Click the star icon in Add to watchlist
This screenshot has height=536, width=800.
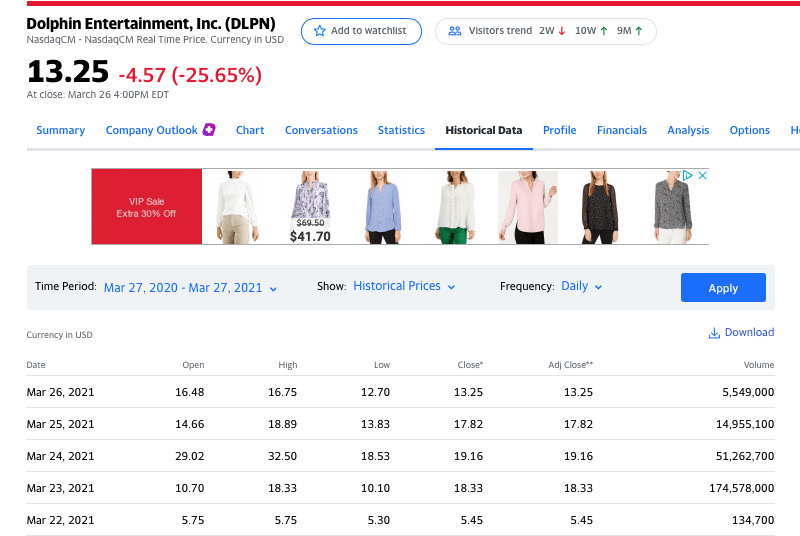[x=320, y=31]
